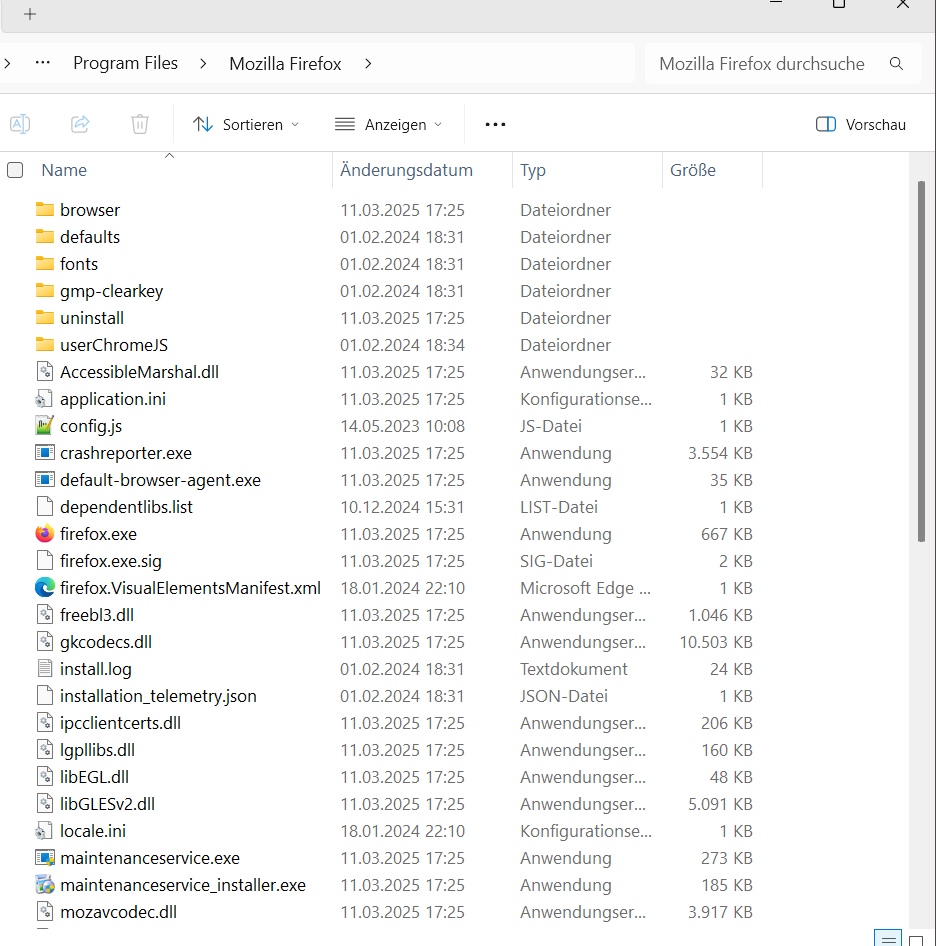Select the installation_telemetry.json file name
The width and height of the screenshot is (936, 946).
[x=158, y=696]
